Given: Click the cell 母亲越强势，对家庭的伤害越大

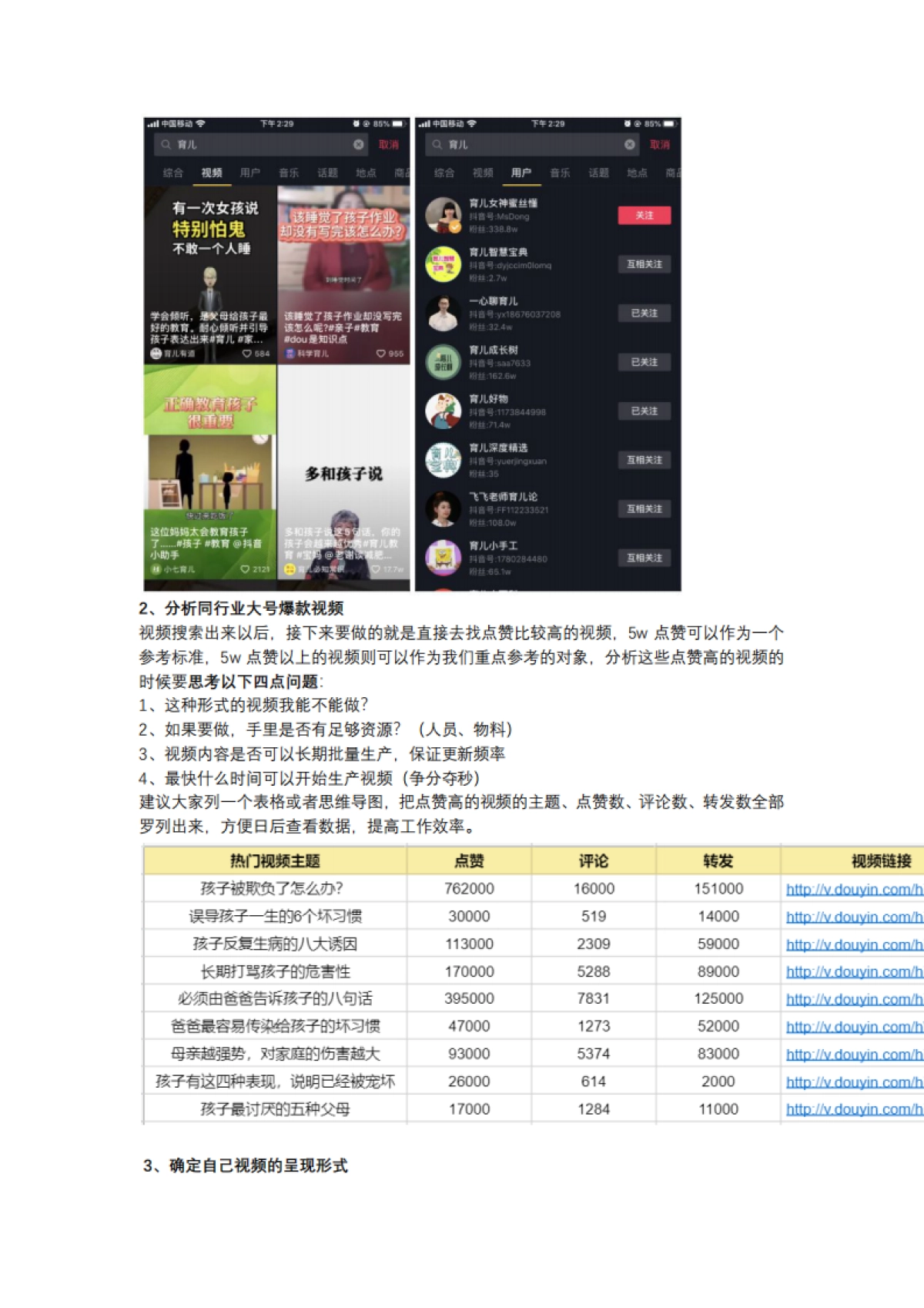Looking at the screenshot, I should pyautogui.click(x=275, y=1055).
